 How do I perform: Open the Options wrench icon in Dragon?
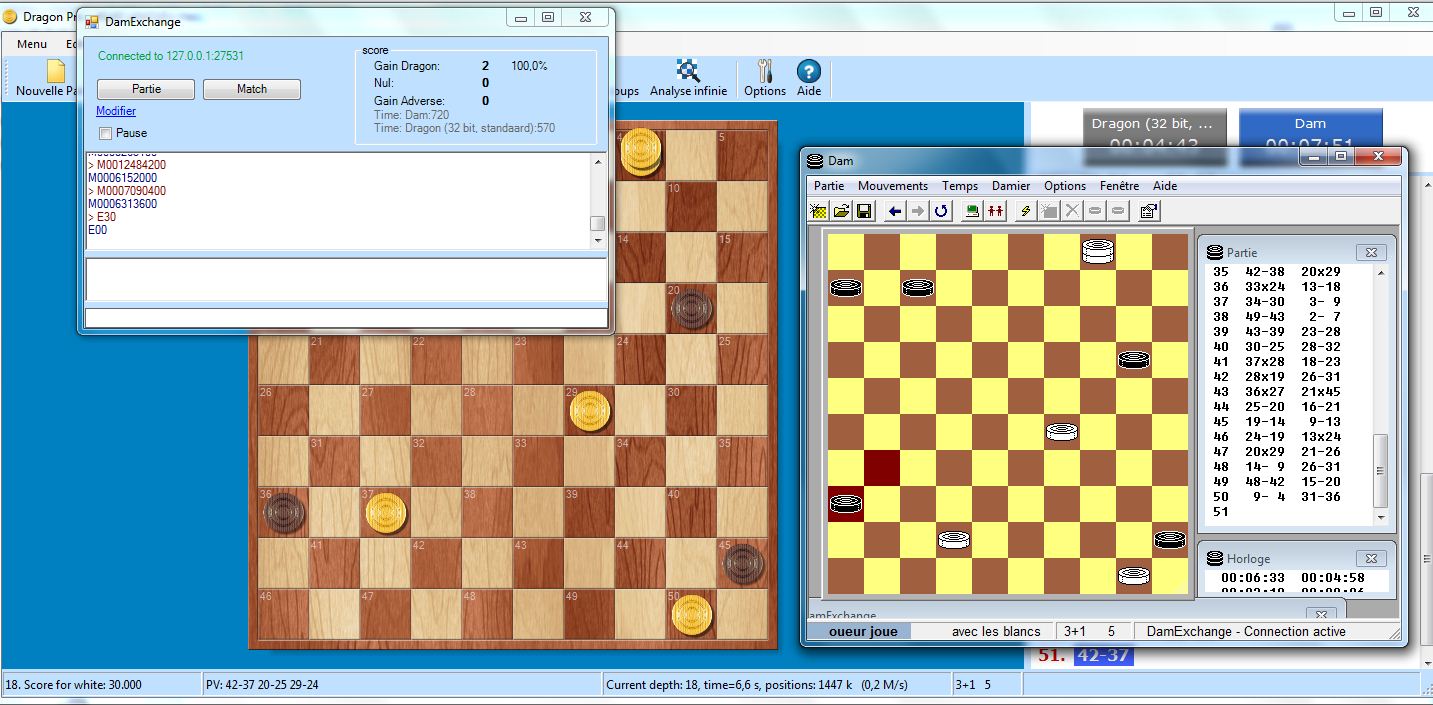[765, 78]
